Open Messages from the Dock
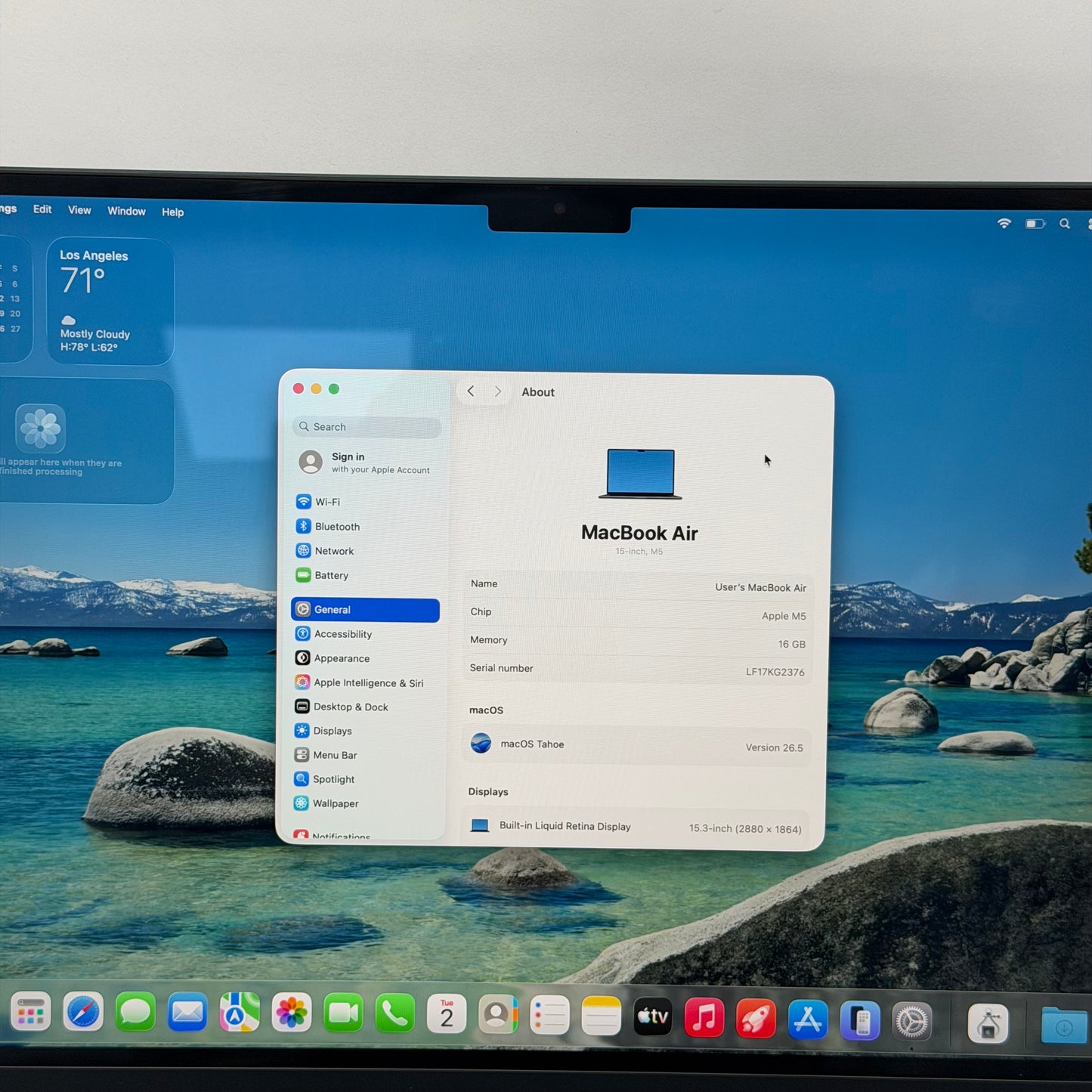The image size is (1092, 1092). [x=135, y=1012]
